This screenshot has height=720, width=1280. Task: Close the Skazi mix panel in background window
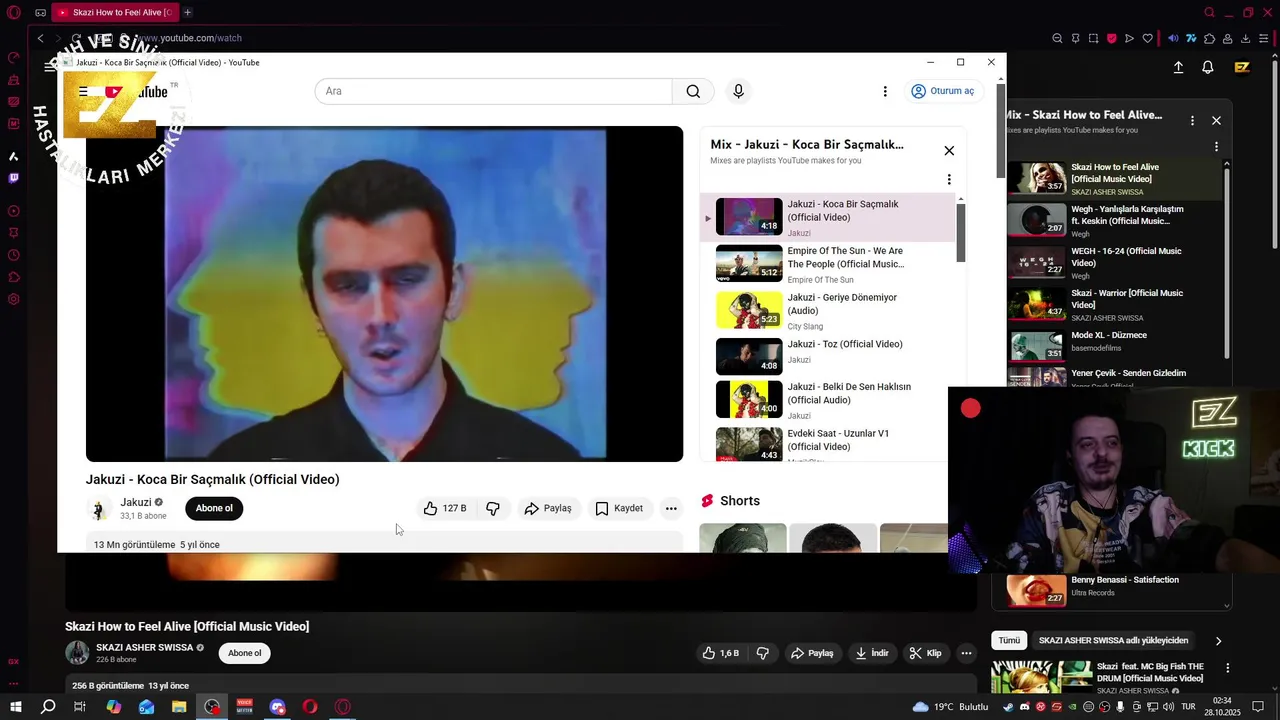pyautogui.click(x=1216, y=120)
